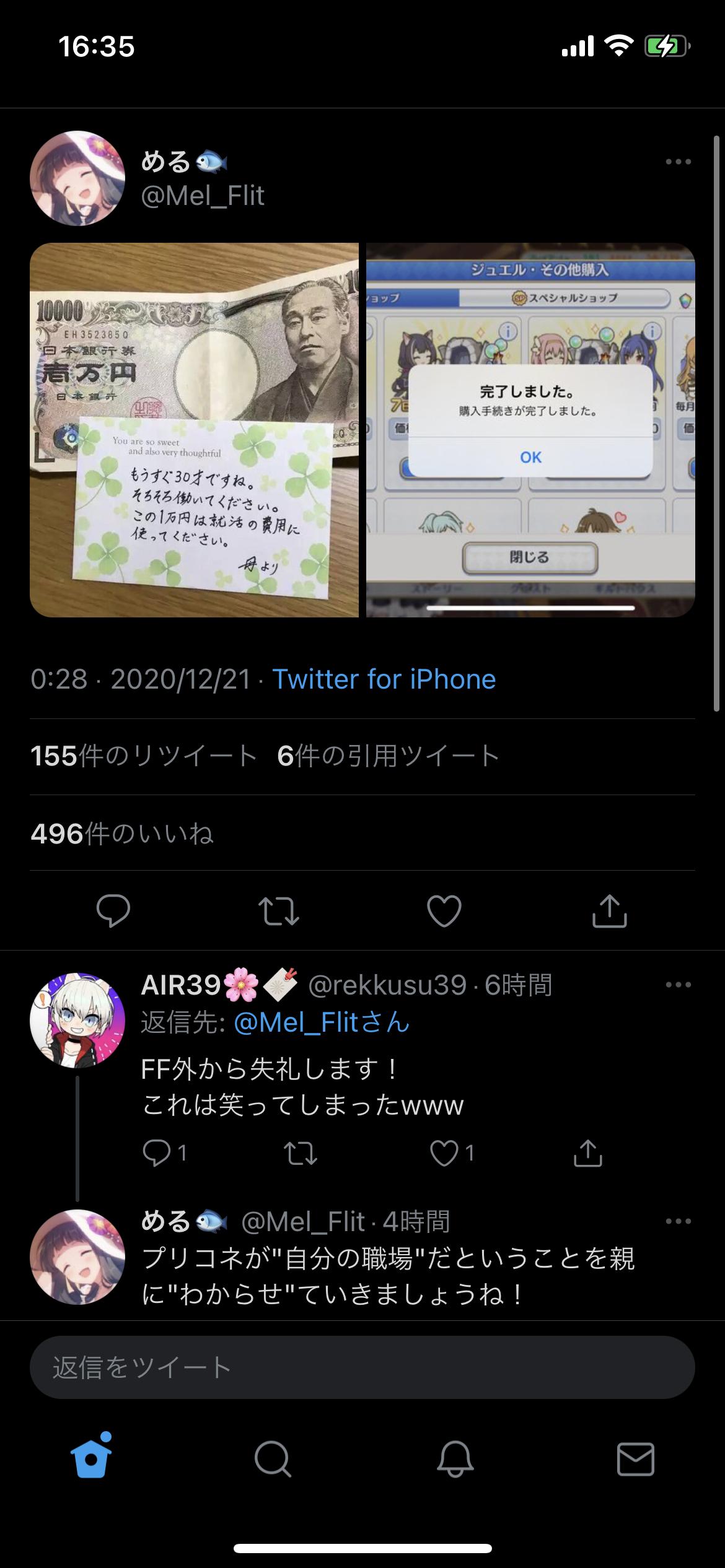Share the main tweet
The width and height of the screenshot is (725, 1568).
pos(610,911)
